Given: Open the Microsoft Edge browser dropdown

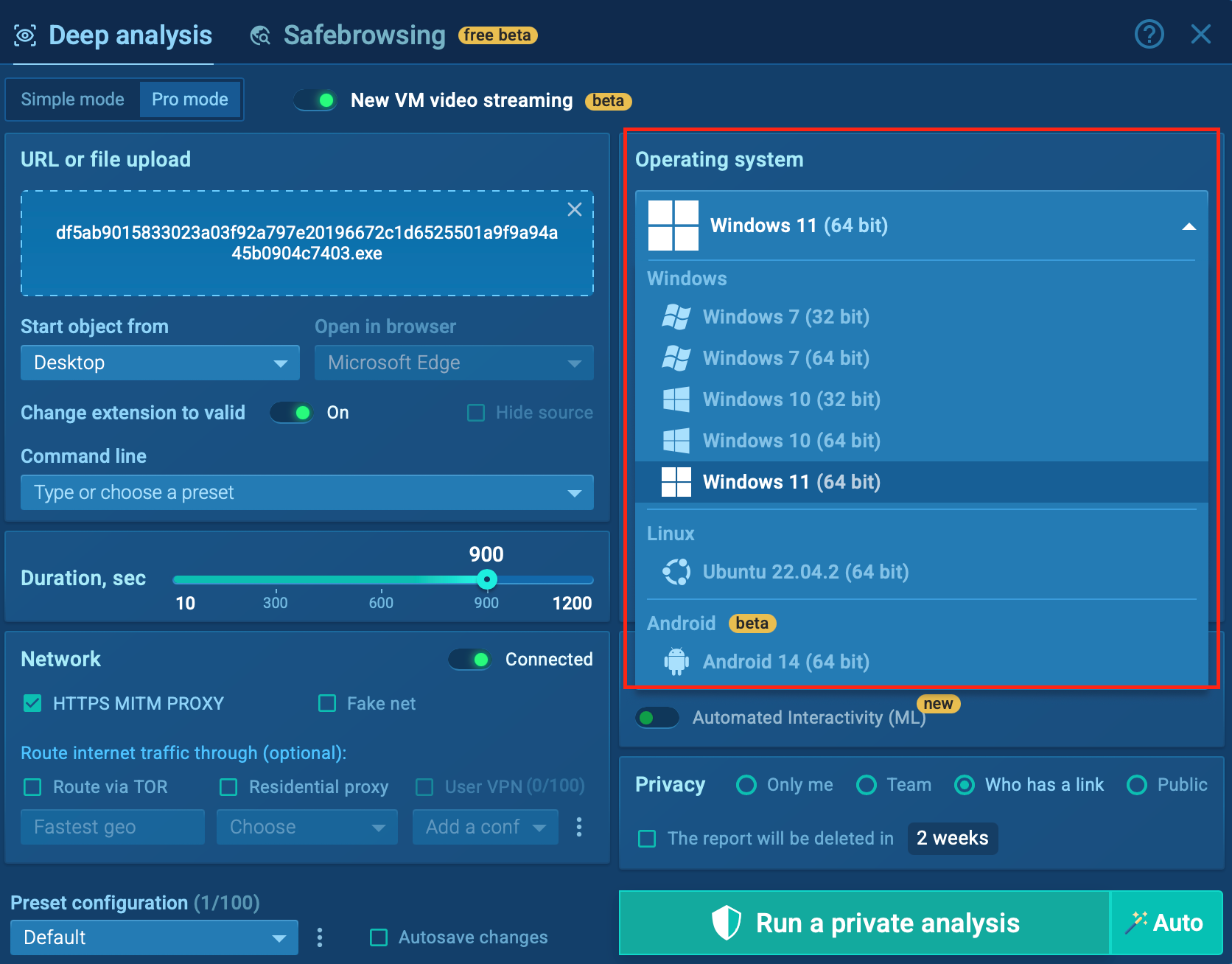Looking at the screenshot, I should (x=454, y=363).
